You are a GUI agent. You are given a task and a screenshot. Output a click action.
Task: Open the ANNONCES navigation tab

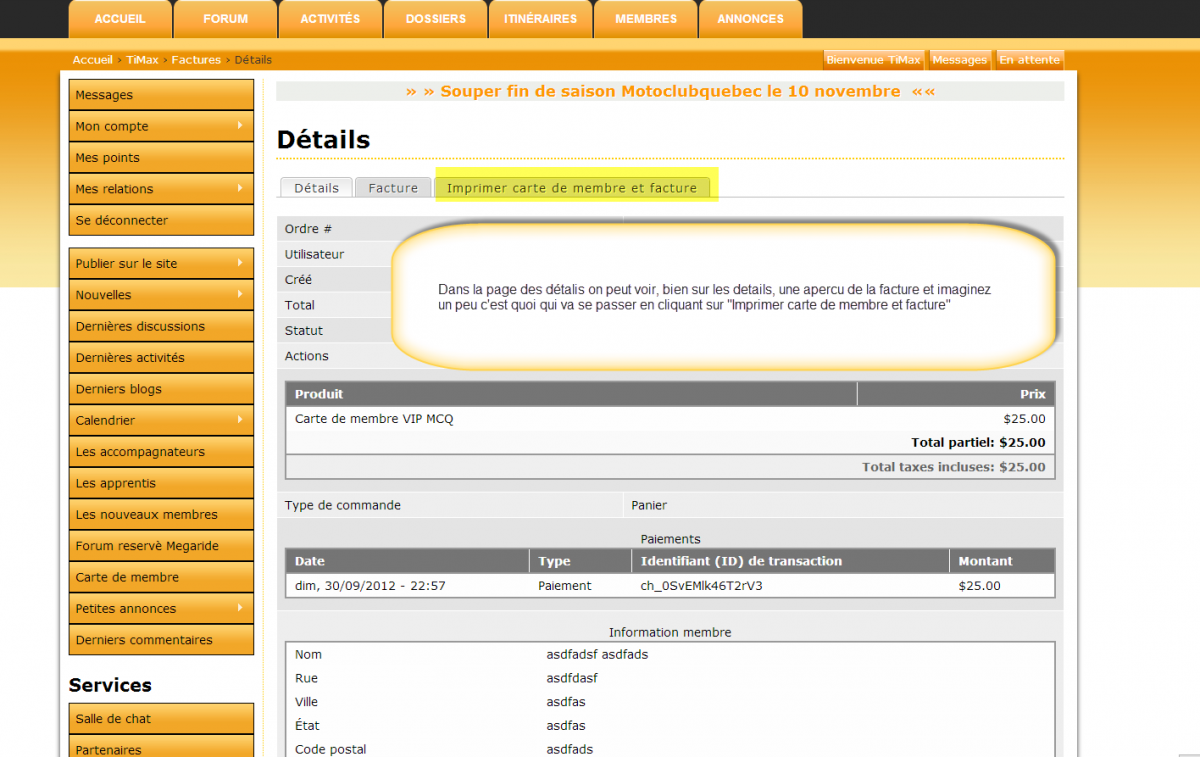tap(751, 19)
